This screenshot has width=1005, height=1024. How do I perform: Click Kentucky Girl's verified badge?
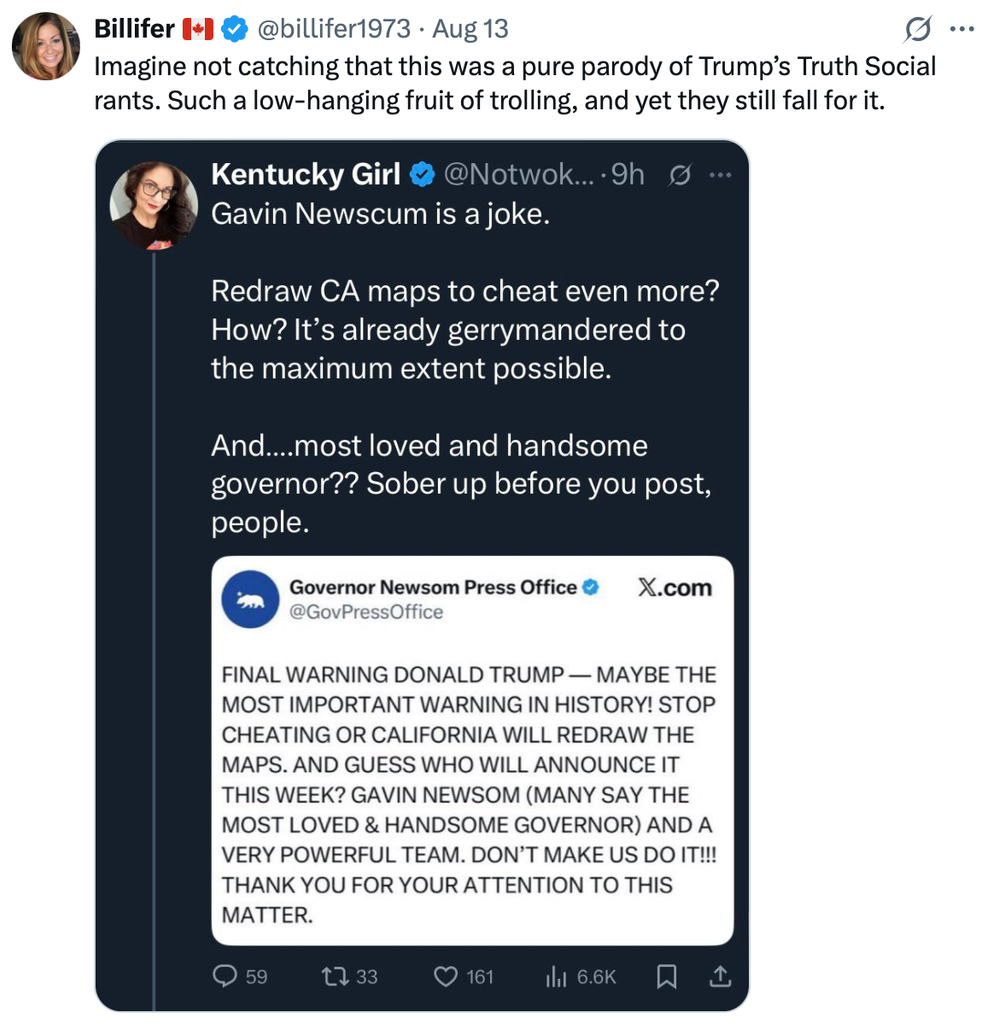point(421,175)
